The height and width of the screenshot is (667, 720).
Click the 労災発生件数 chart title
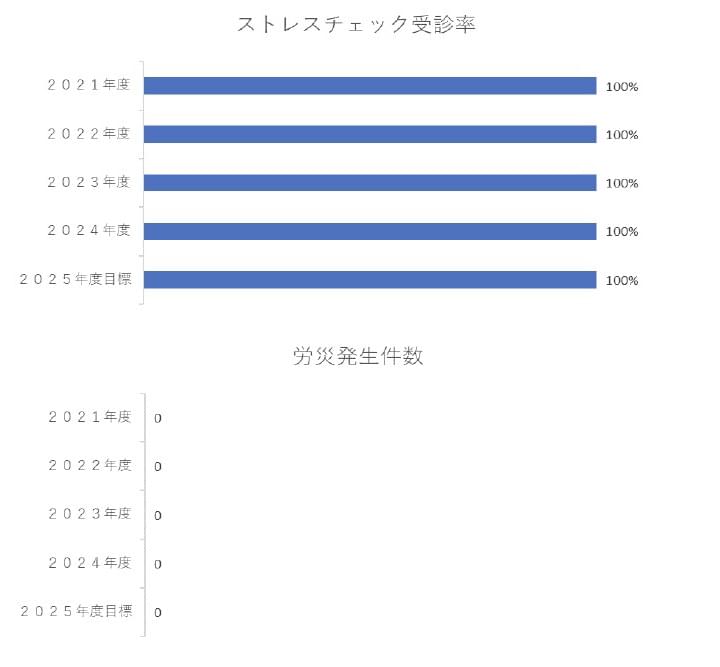(x=358, y=357)
